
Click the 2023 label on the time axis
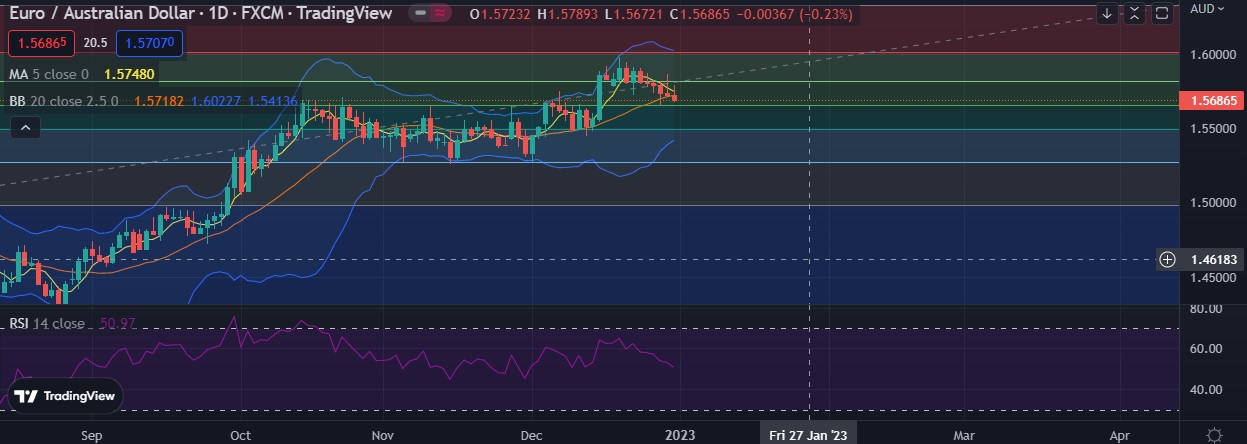(678, 436)
